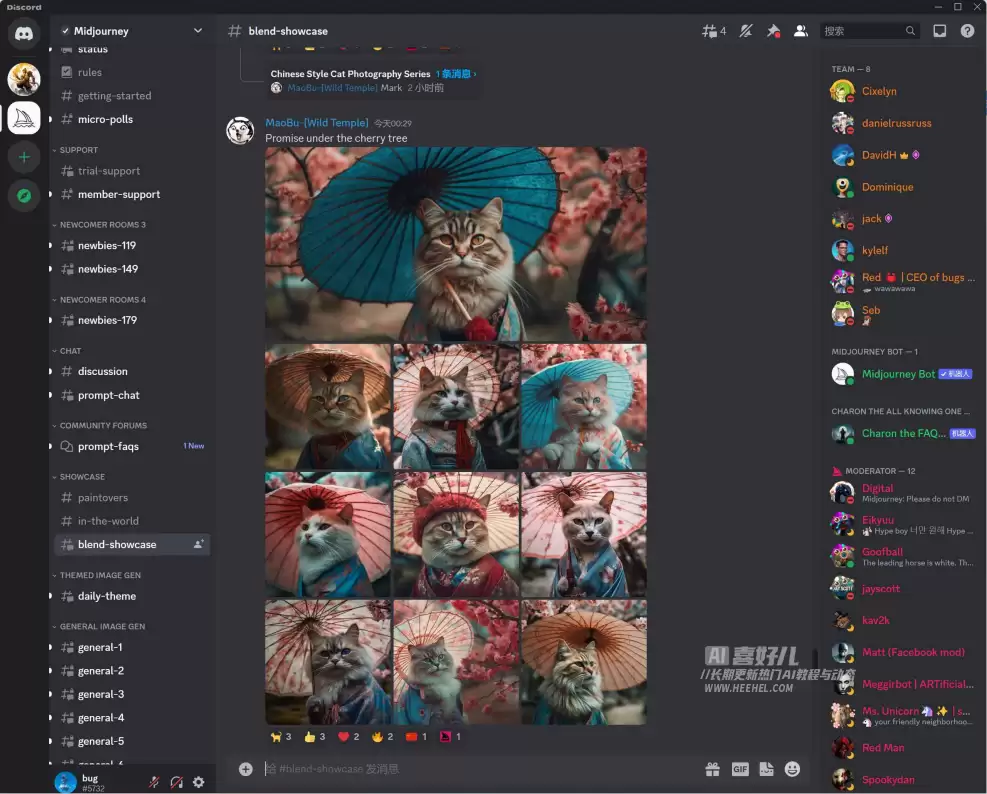Collapse the CHAT category

tap(67, 351)
